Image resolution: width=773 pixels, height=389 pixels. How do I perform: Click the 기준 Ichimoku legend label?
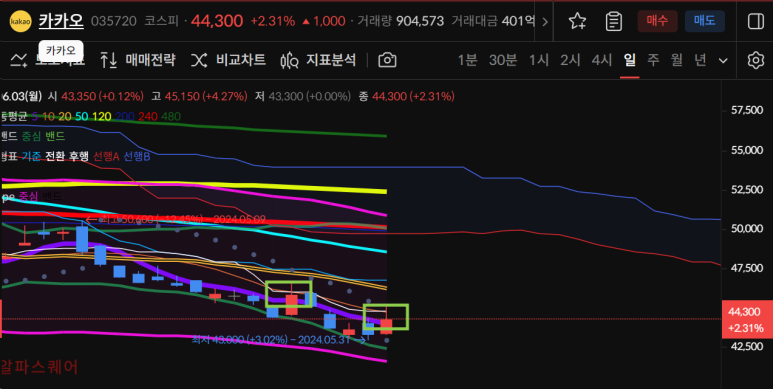31,157
